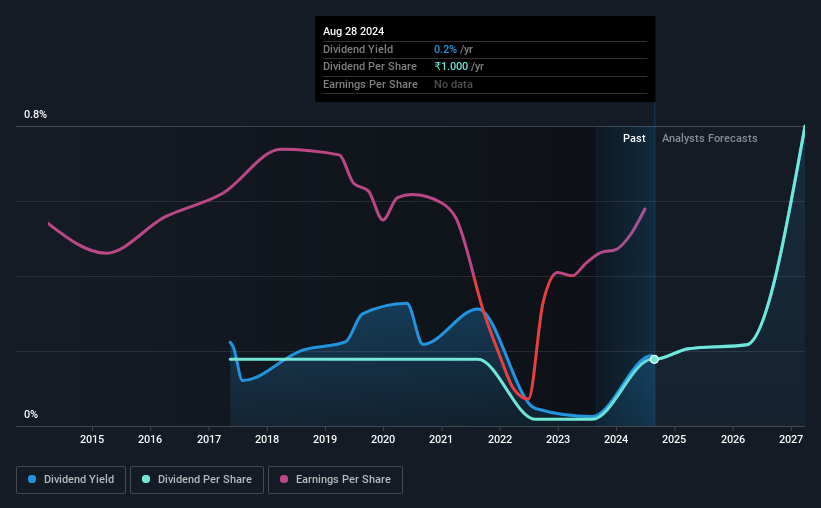Click the 2022 x-axis year label
821x508 pixels.
(500, 440)
